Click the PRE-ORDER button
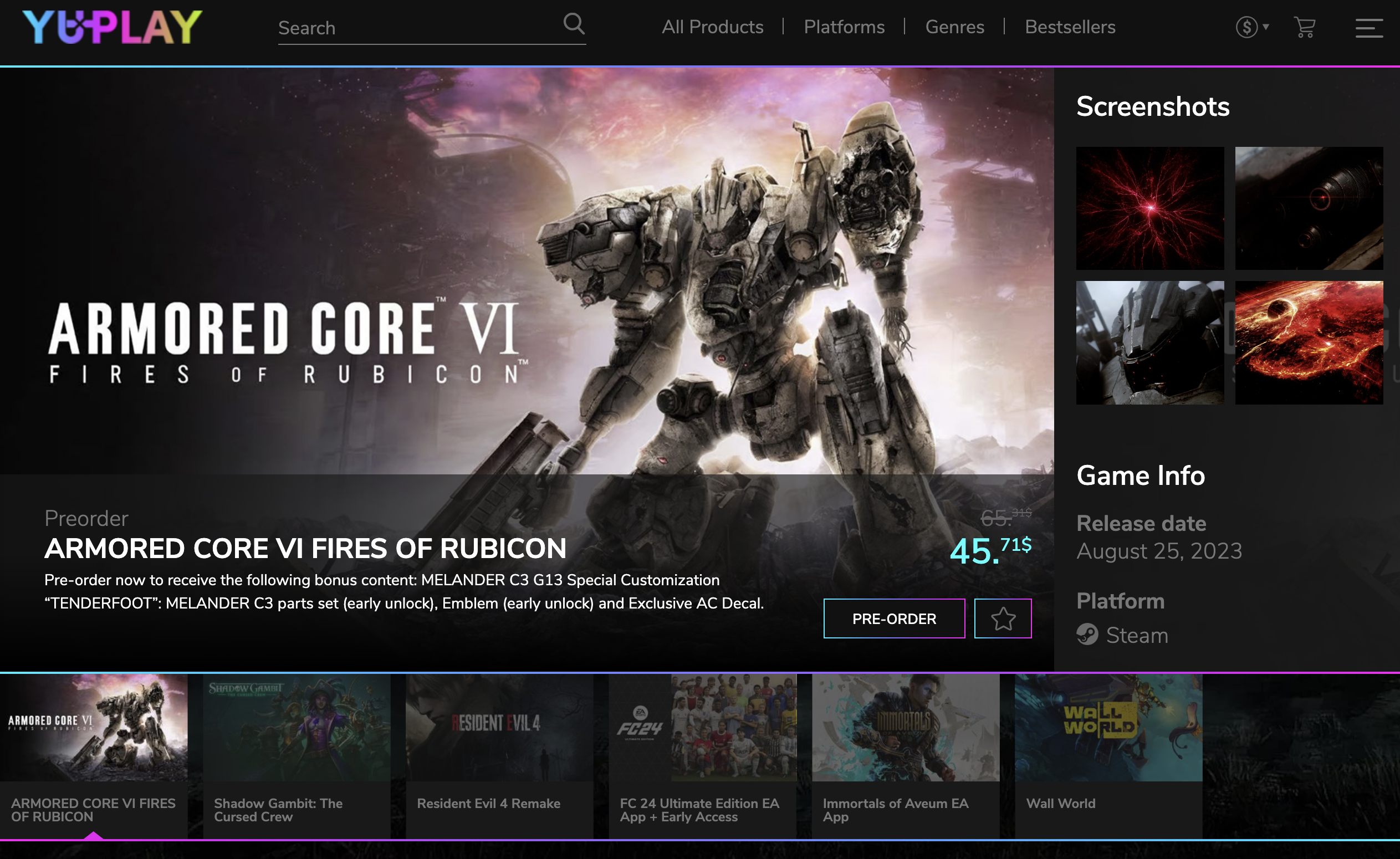 coord(894,618)
